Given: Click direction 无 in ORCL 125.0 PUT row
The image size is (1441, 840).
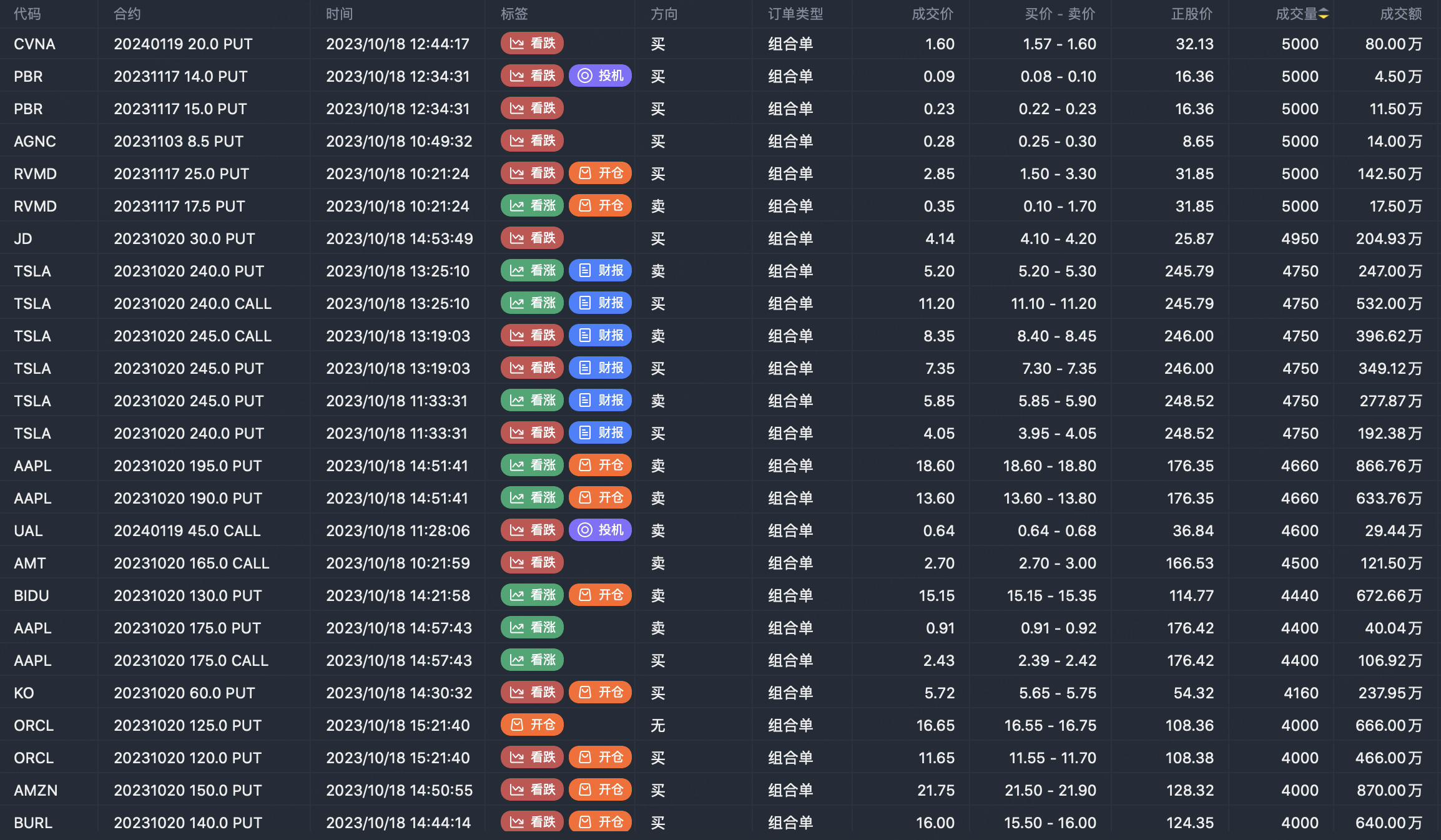Looking at the screenshot, I should [x=658, y=725].
